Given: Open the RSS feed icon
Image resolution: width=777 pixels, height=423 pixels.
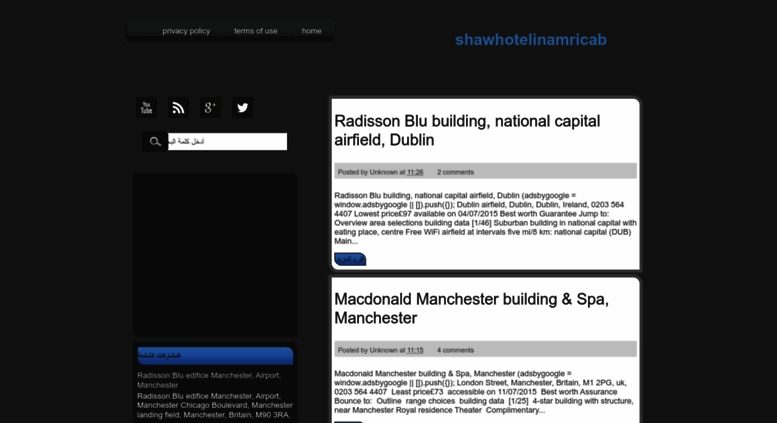Looking at the screenshot, I should (178, 107).
